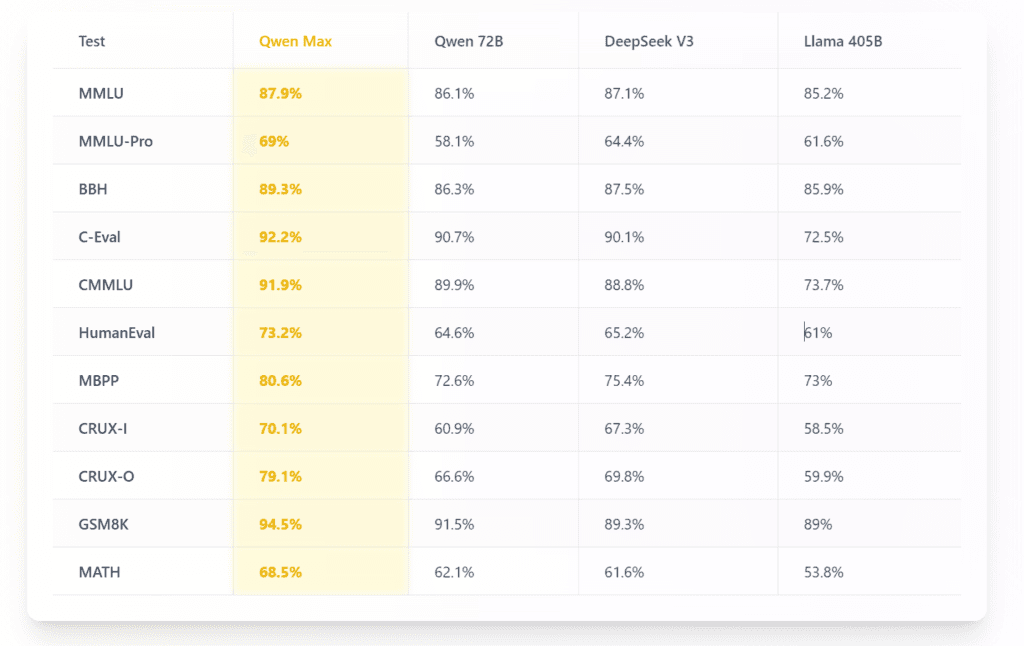Click DeepSeek V3 CMMLU score 88.8%
The image size is (1024, 646).
(624, 285)
